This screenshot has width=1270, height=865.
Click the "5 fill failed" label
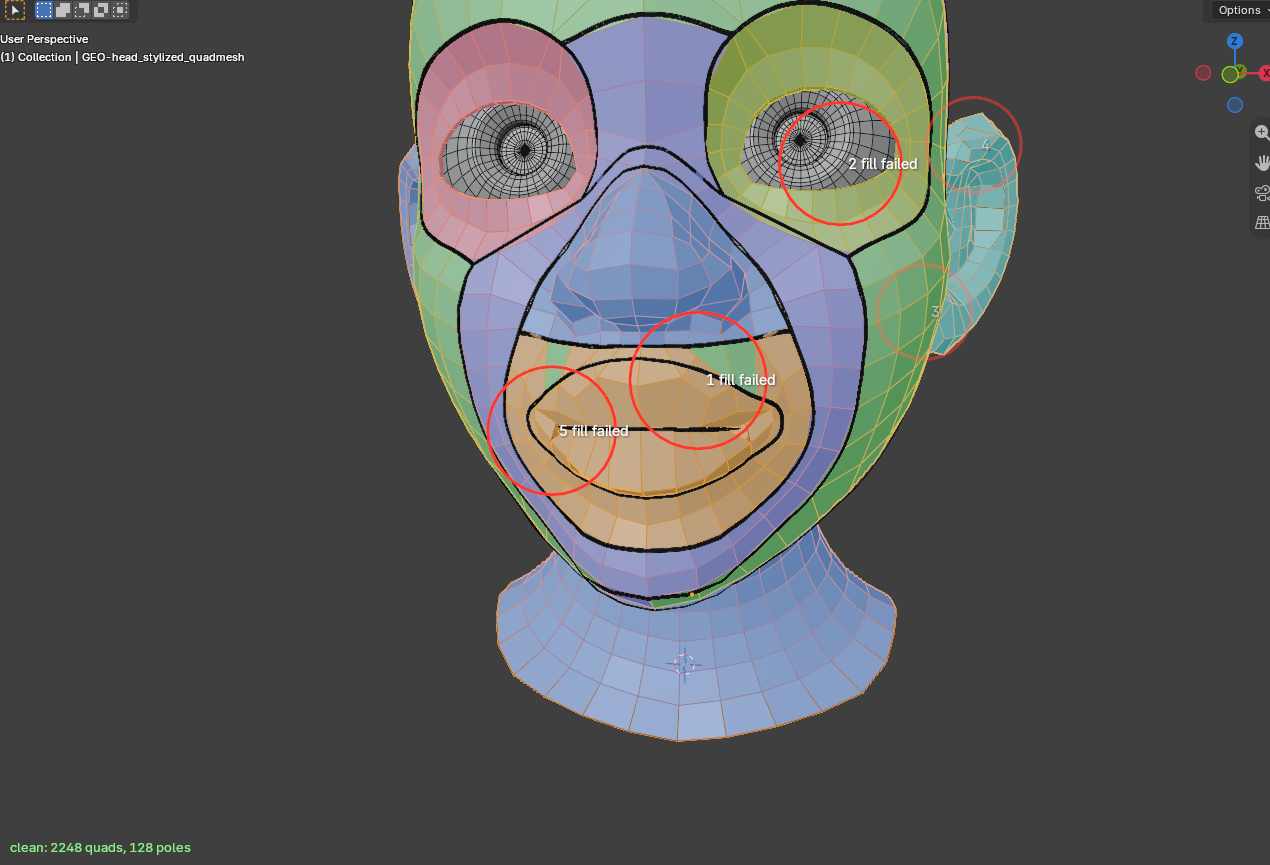[593, 431]
